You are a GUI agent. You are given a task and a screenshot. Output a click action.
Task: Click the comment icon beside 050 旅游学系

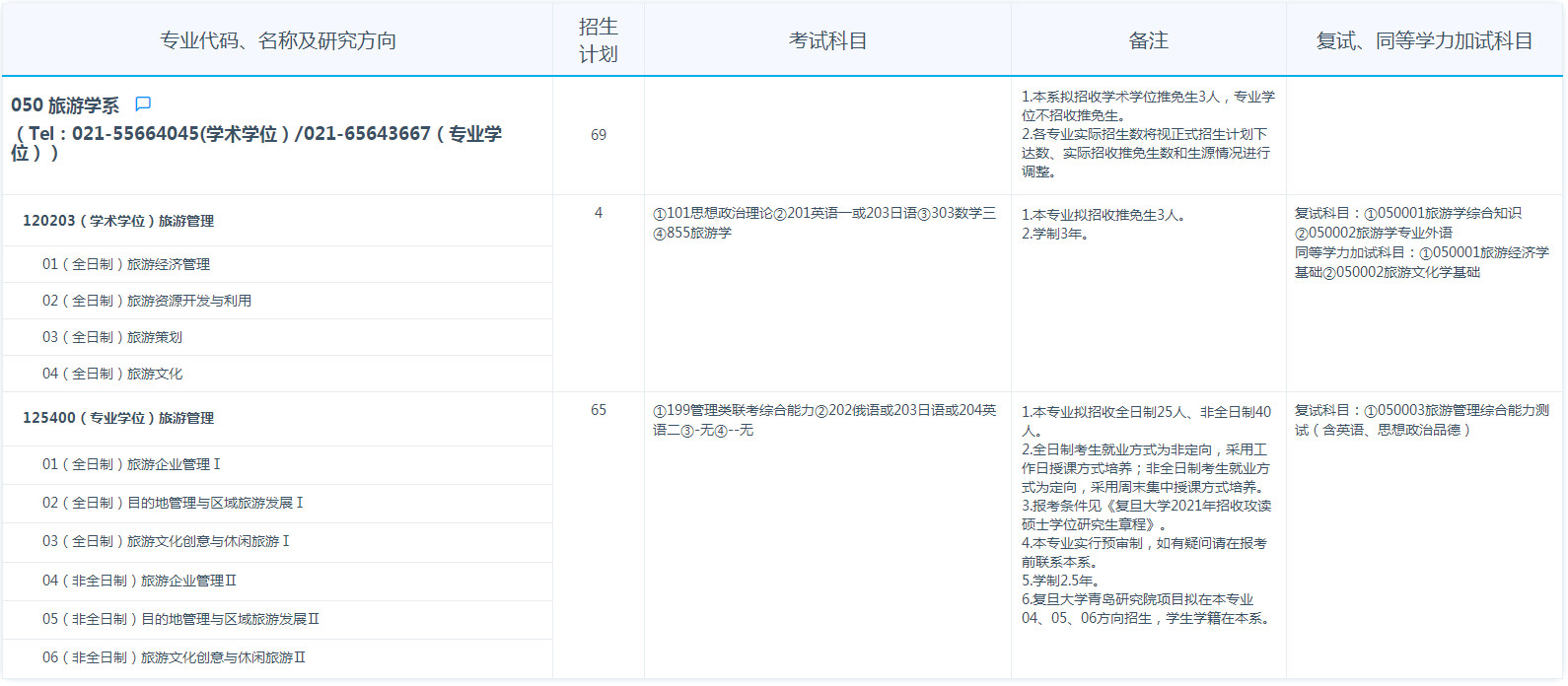tap(143, 104)
